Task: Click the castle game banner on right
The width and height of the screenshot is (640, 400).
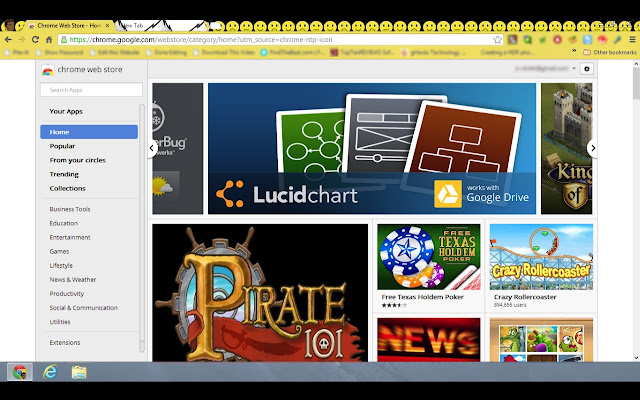Action: pos(567,149)
